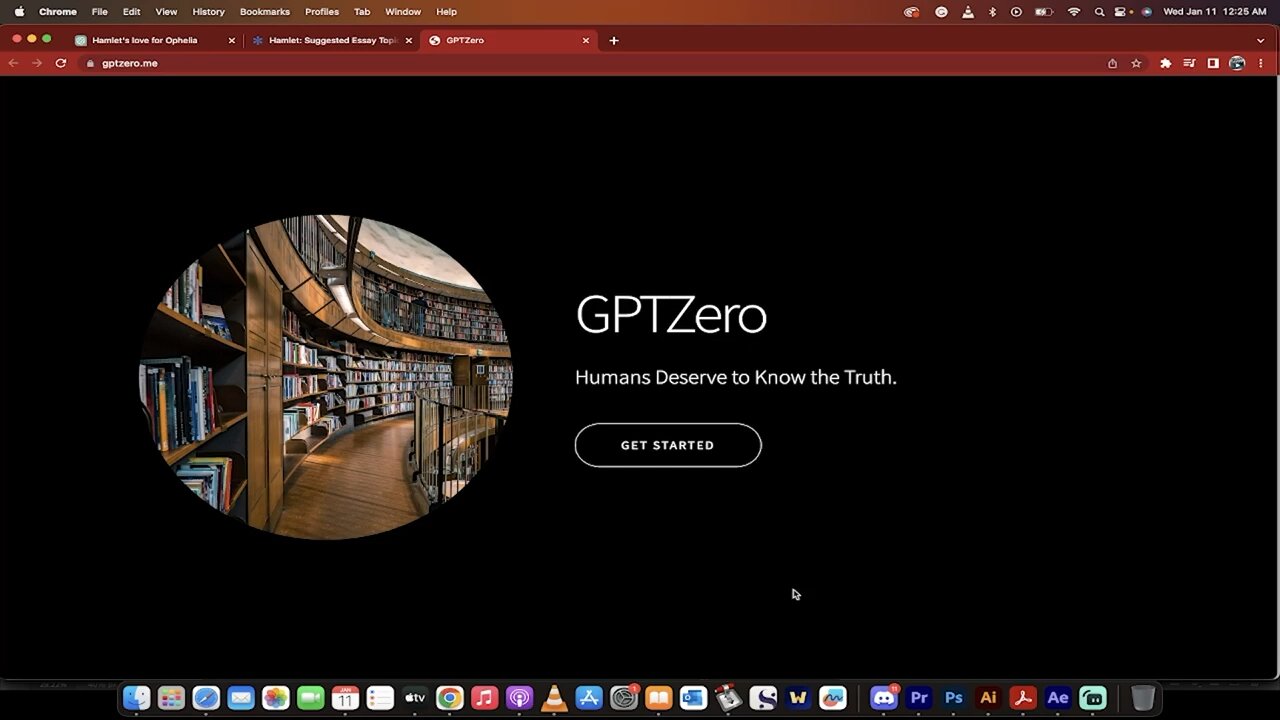1280x720 pixels.
Task: Open a new browser tab
Action: point(614,40)
